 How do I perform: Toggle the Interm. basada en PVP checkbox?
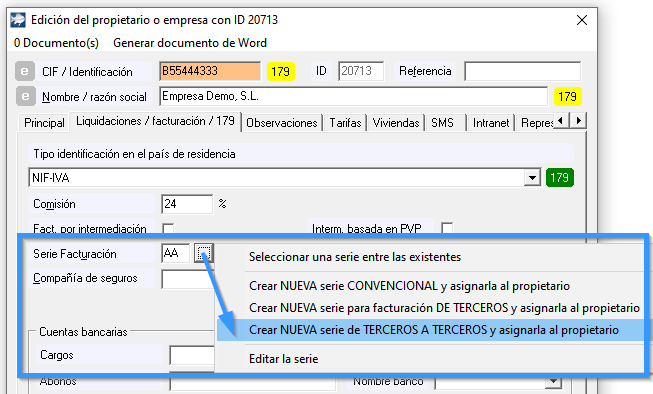click(x=447, y=228)
